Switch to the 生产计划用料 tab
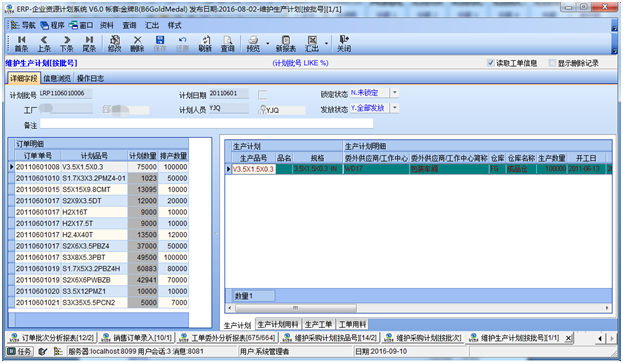This screenshot has height=363, width=623. coord(278,324)
